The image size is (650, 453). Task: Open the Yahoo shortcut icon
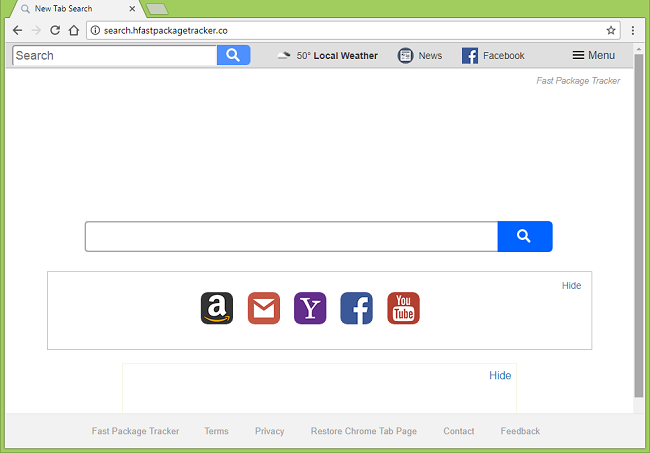310,308
